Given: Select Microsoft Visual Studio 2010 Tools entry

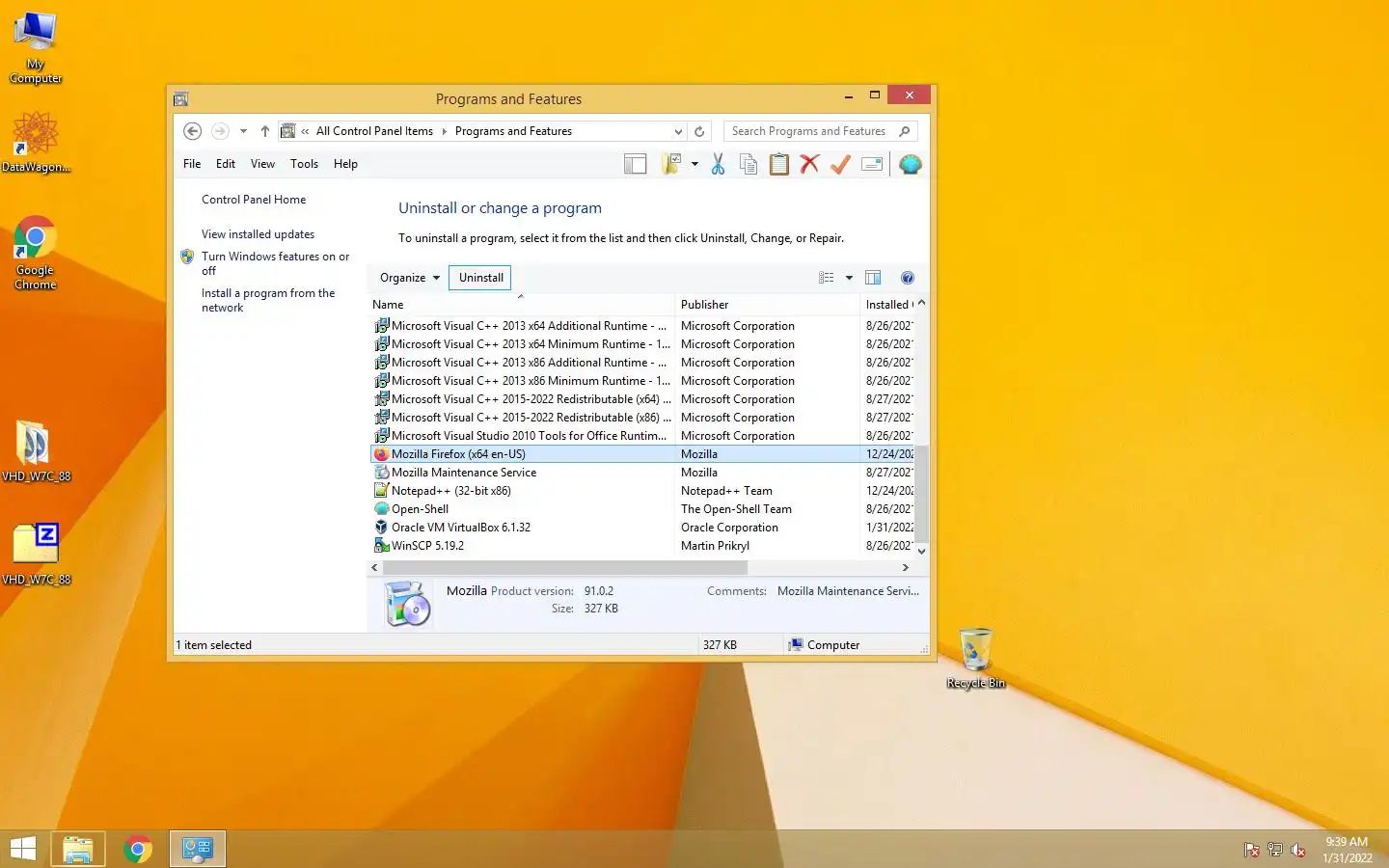Looking at the screenshot, I should 641,436.
